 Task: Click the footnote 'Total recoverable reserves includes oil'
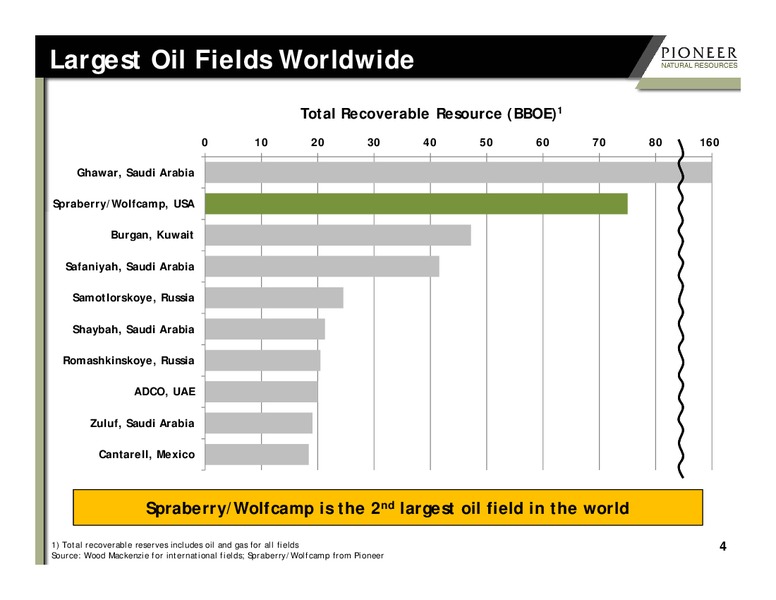tap(175, 545)
